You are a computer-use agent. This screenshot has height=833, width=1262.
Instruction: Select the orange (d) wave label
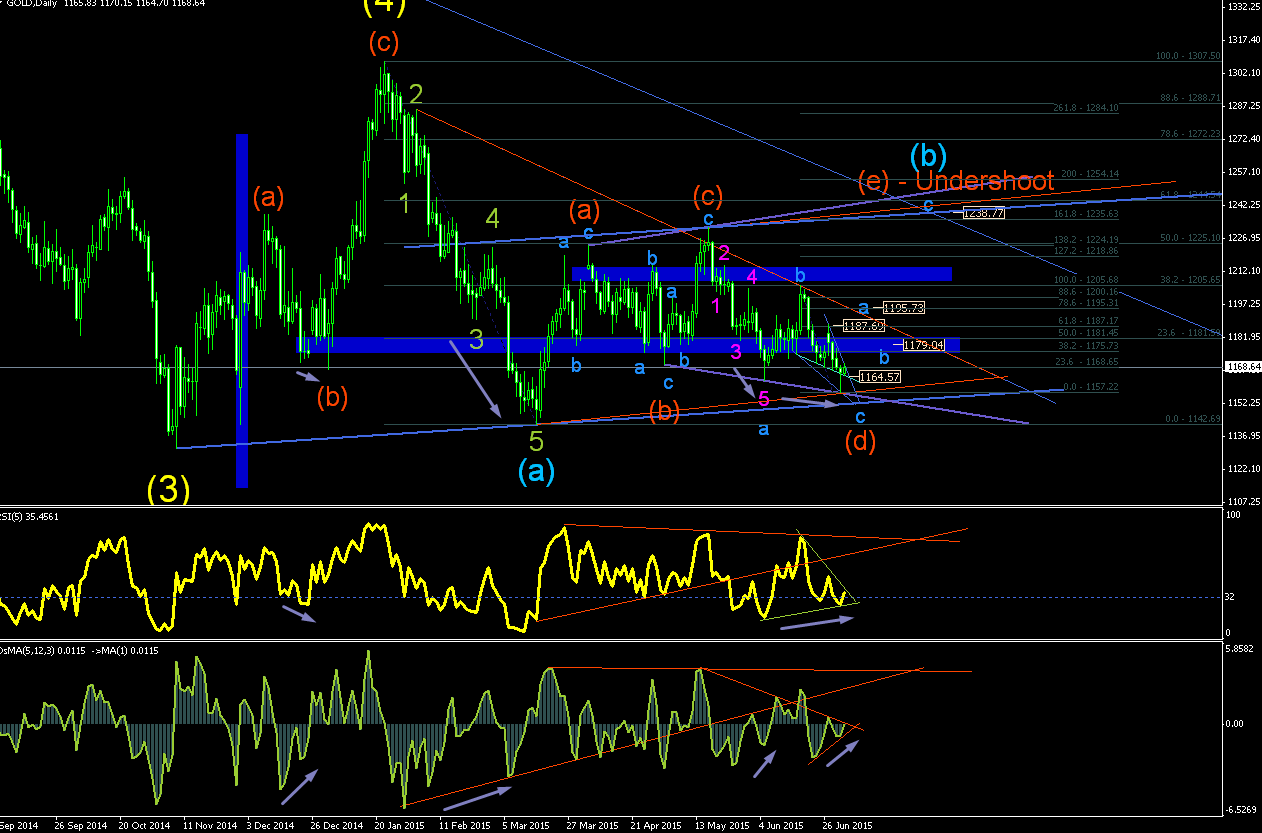tap(861, 440)
